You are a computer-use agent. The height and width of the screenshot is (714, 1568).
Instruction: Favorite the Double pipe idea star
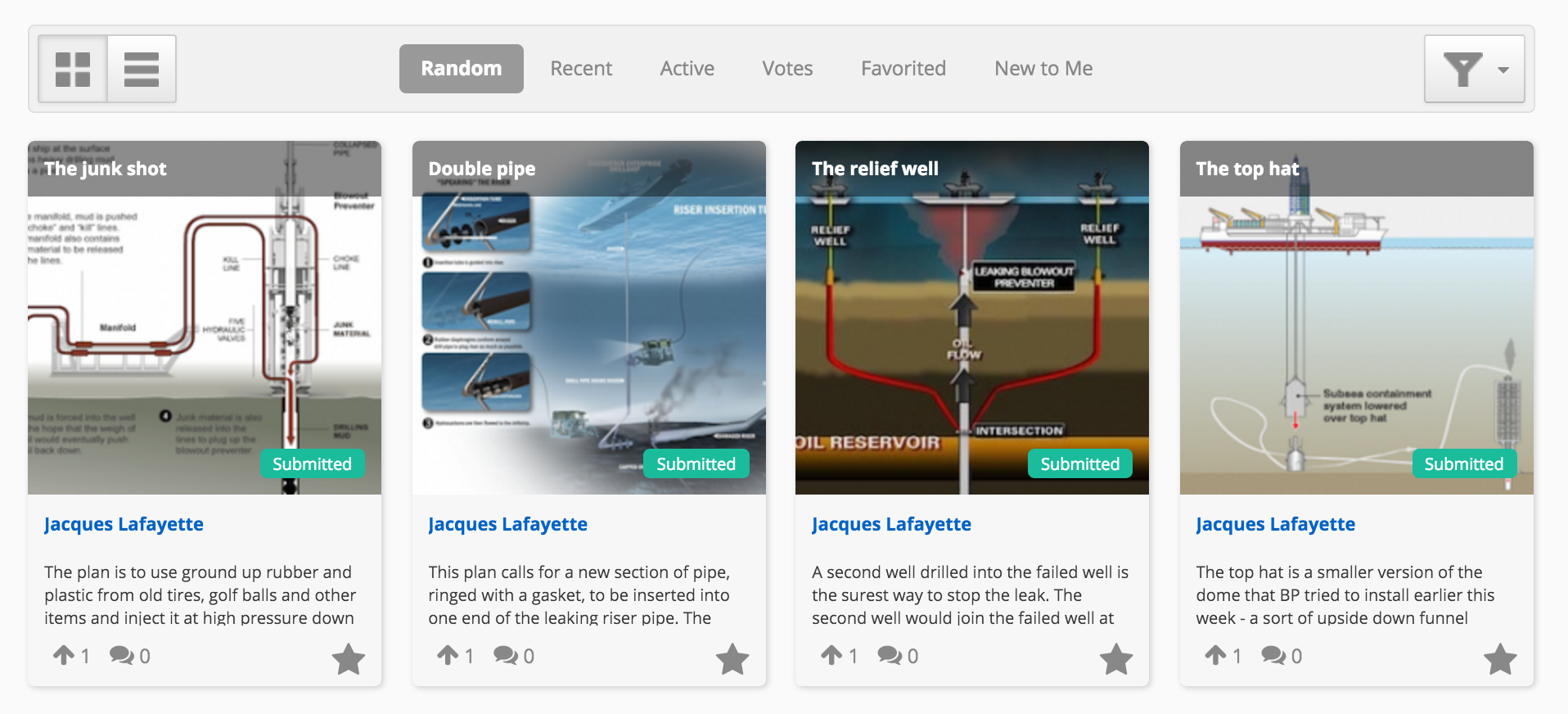(x=732, y=658)
